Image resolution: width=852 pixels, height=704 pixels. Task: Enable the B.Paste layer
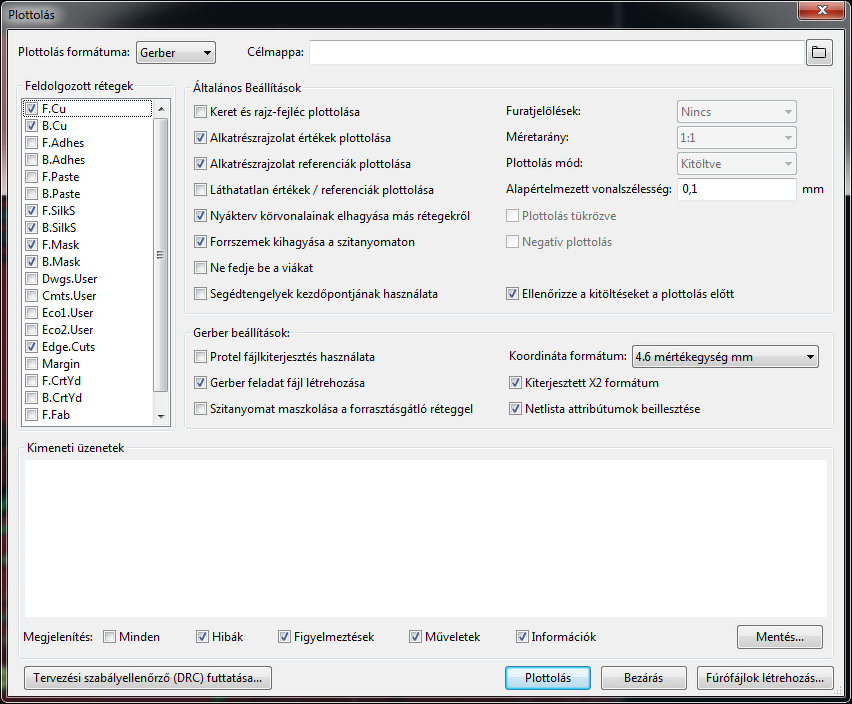point(32,193)
